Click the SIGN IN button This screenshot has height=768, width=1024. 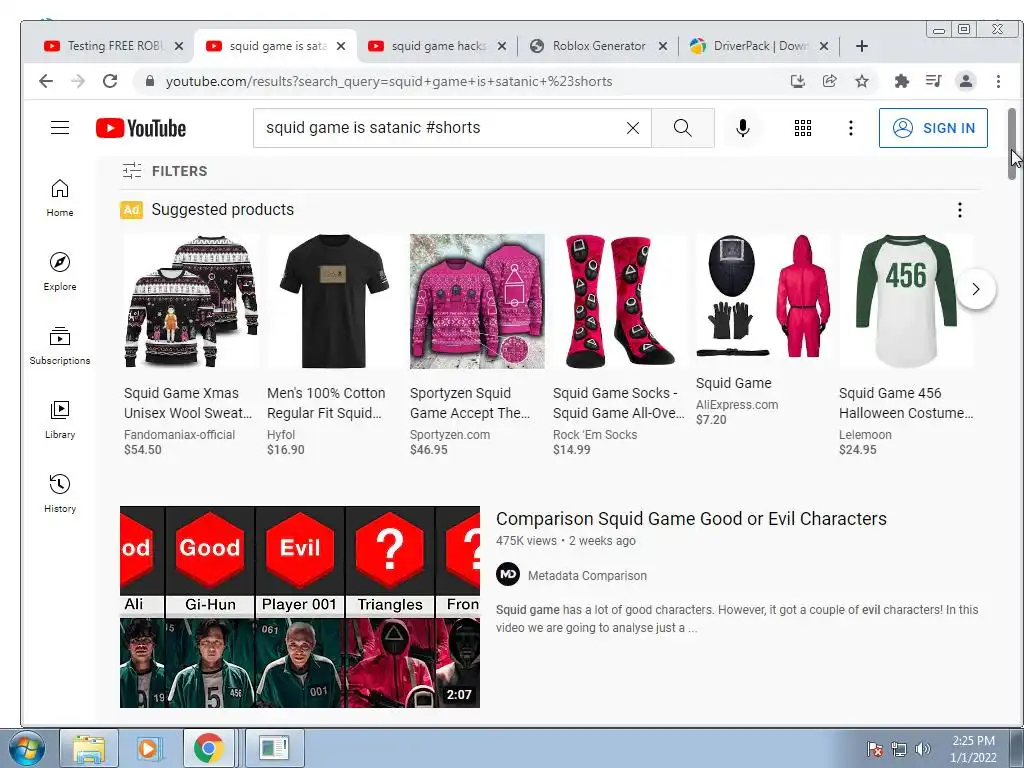(933, 128)
